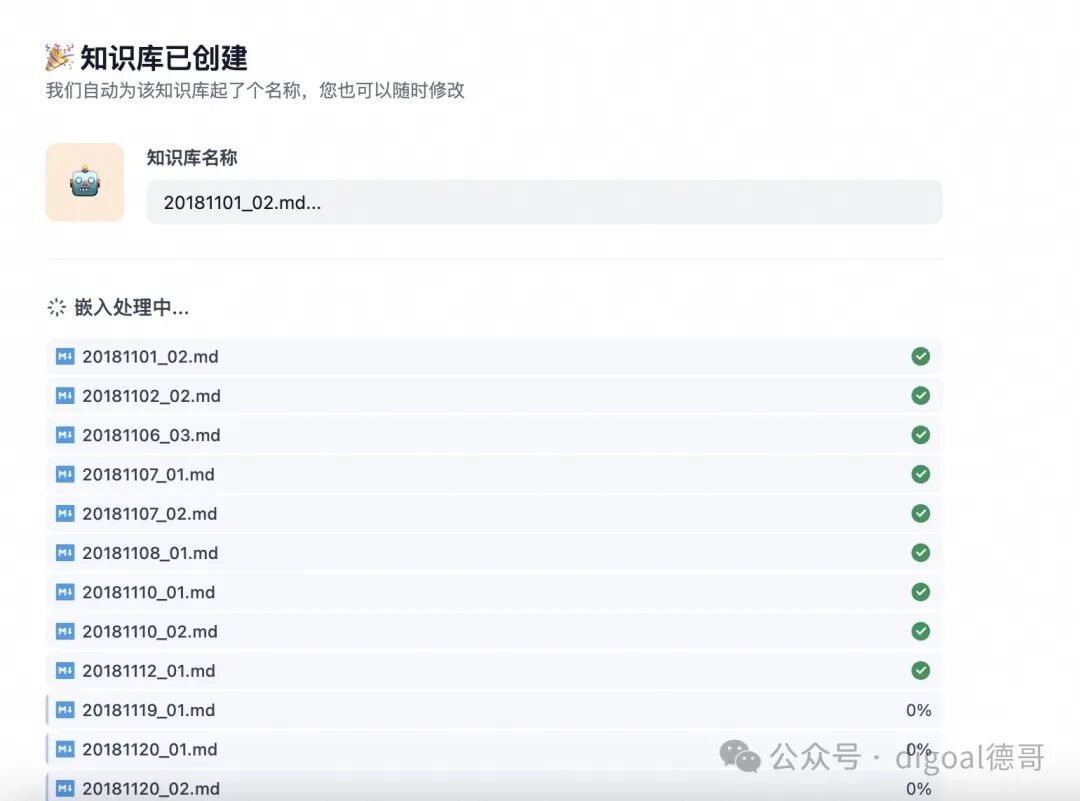Select the file name 20181106_03.md
Image resolution: width=1080 pixels, height=801 pixels.
(x=152, y=435)
